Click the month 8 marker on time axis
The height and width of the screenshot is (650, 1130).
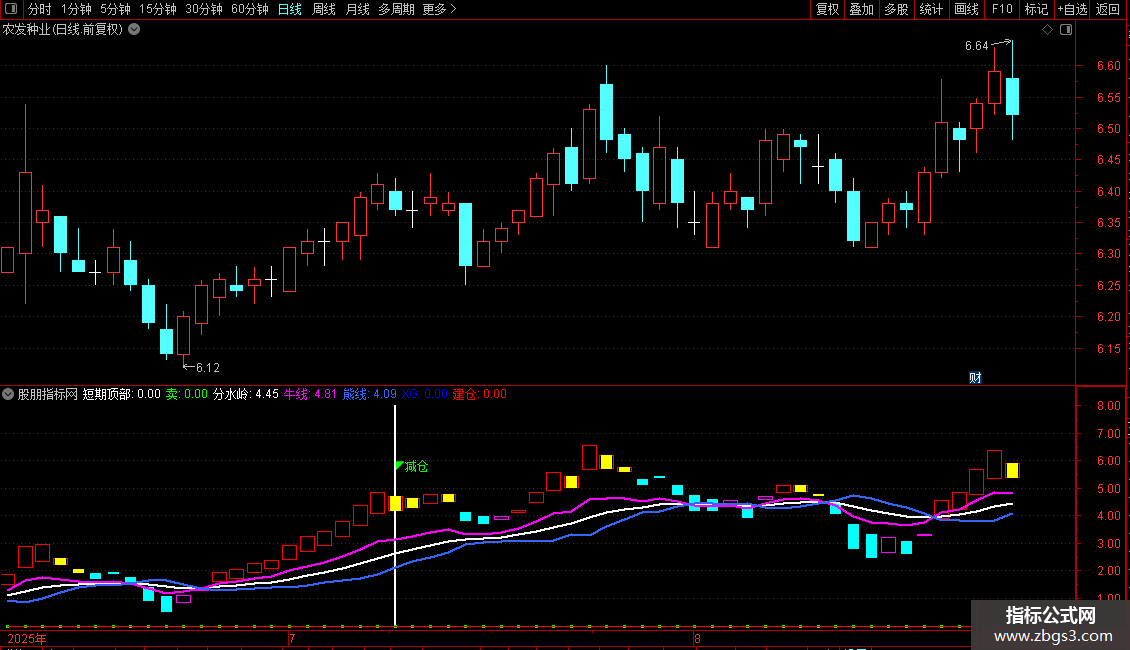(x=697, y=638)
